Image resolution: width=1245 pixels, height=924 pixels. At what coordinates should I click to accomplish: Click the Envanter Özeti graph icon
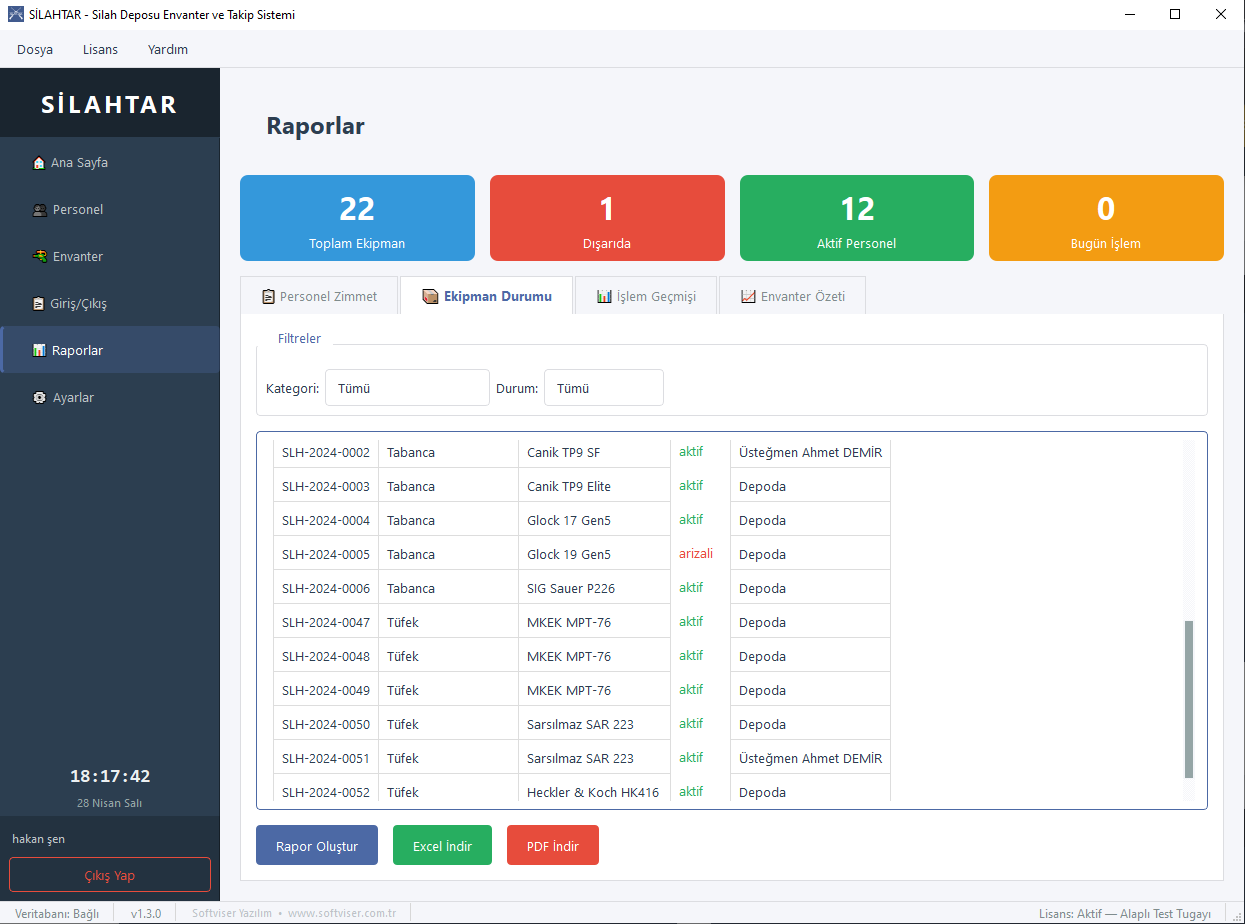(748, 297)
